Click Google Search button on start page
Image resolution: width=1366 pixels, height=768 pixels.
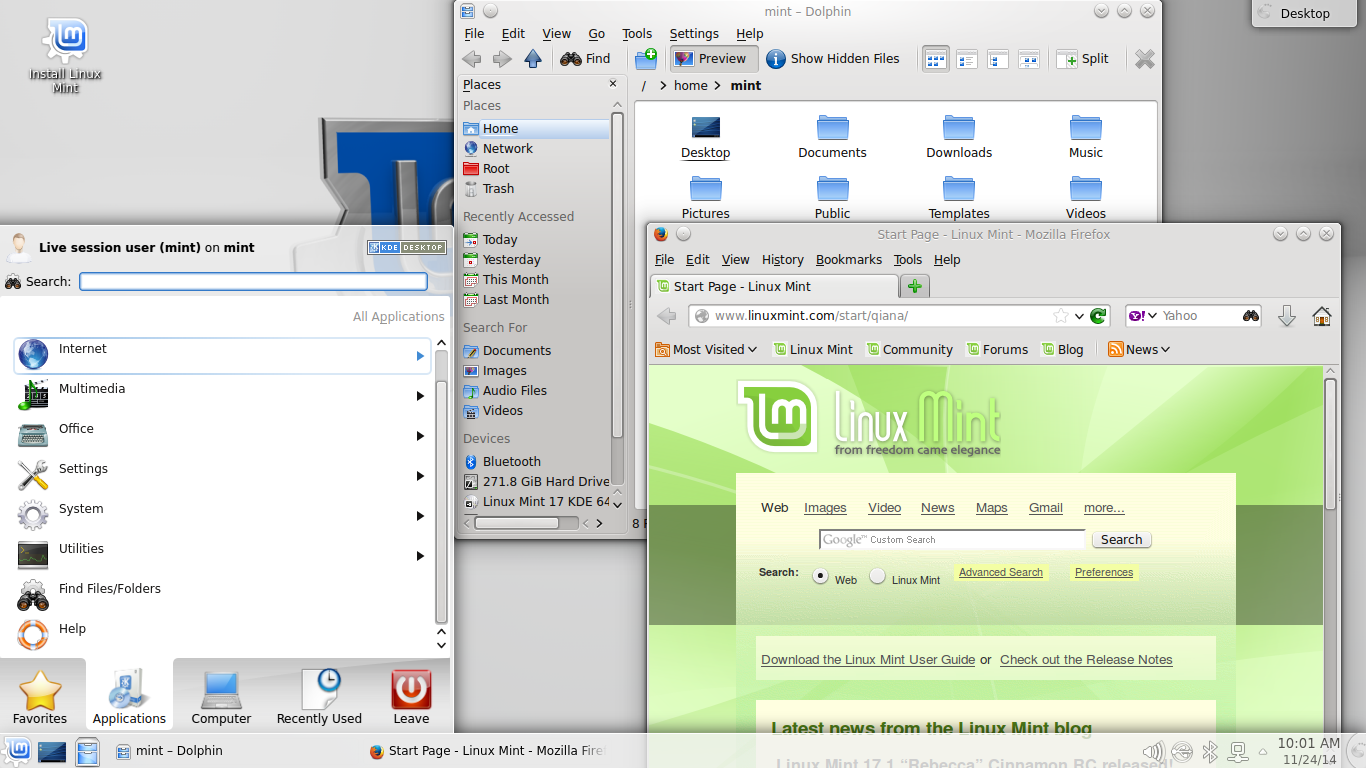coord(1121,540)
